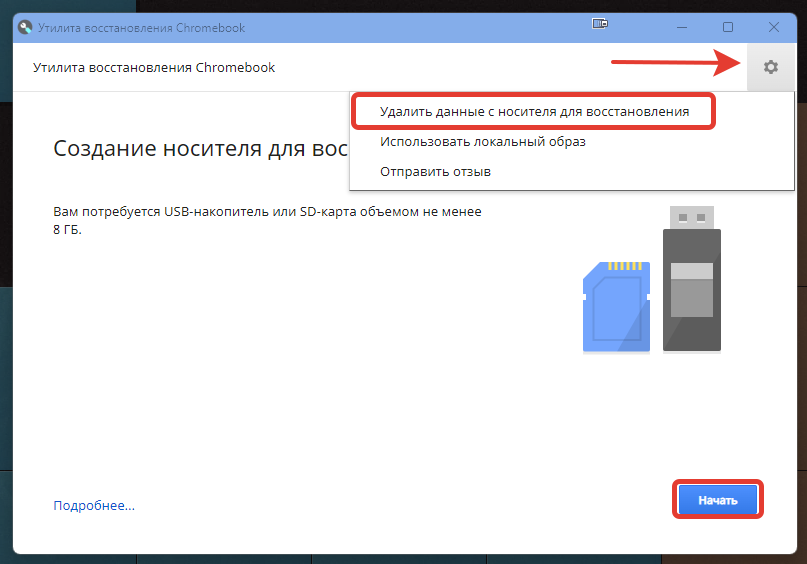Open the 'Подробнее...' link

(x=94, y=505)
